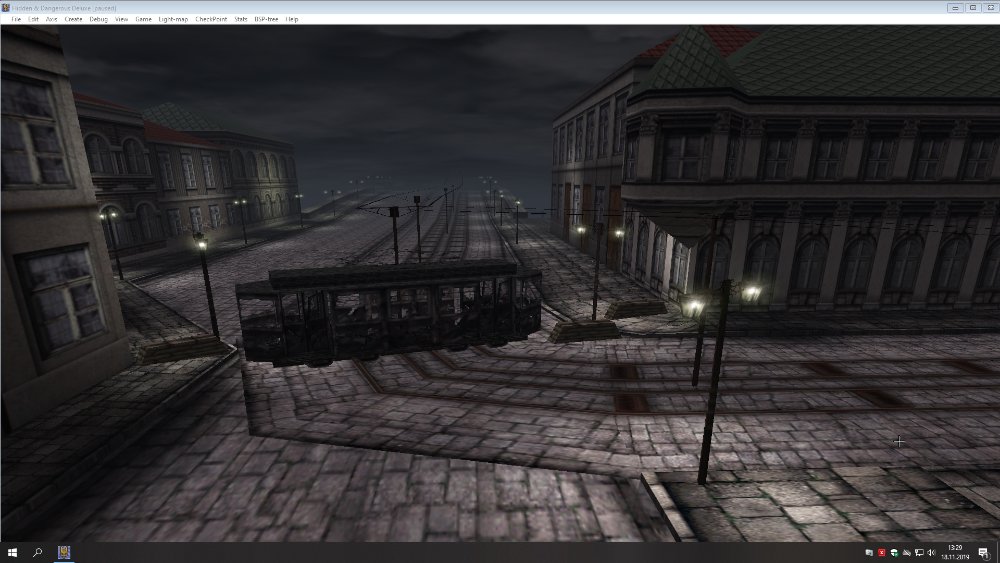The image size is (1000, 563).
Task: Click the Show desktop strip at taskbar's right end
Action: click(x=998, y=552)
